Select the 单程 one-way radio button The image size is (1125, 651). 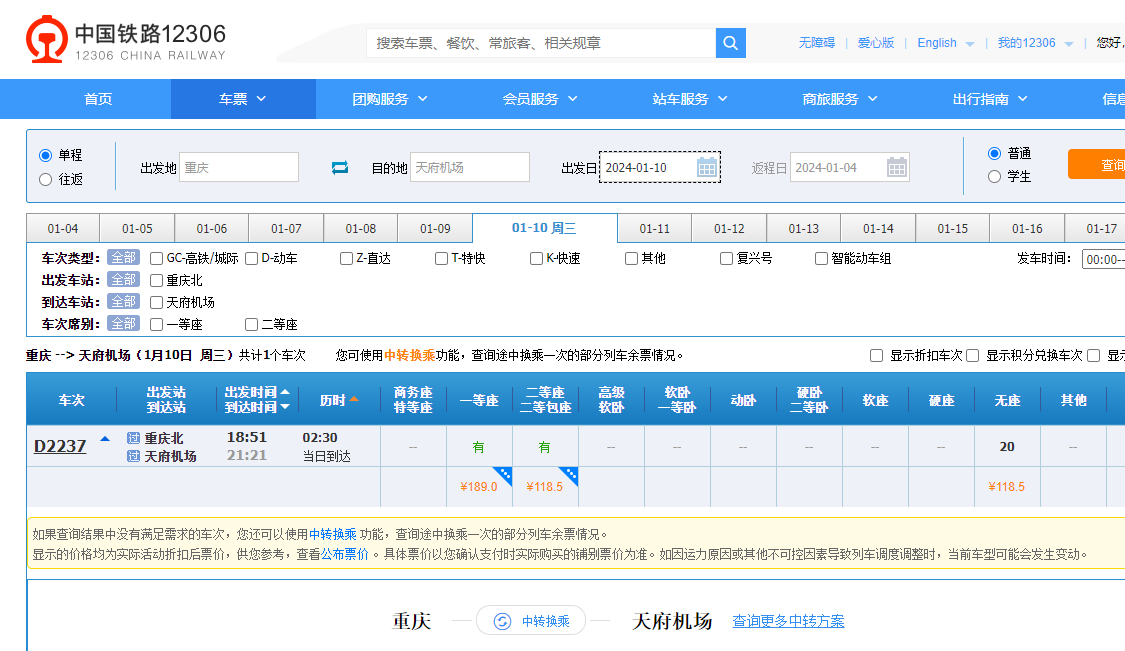pos(46,155)
